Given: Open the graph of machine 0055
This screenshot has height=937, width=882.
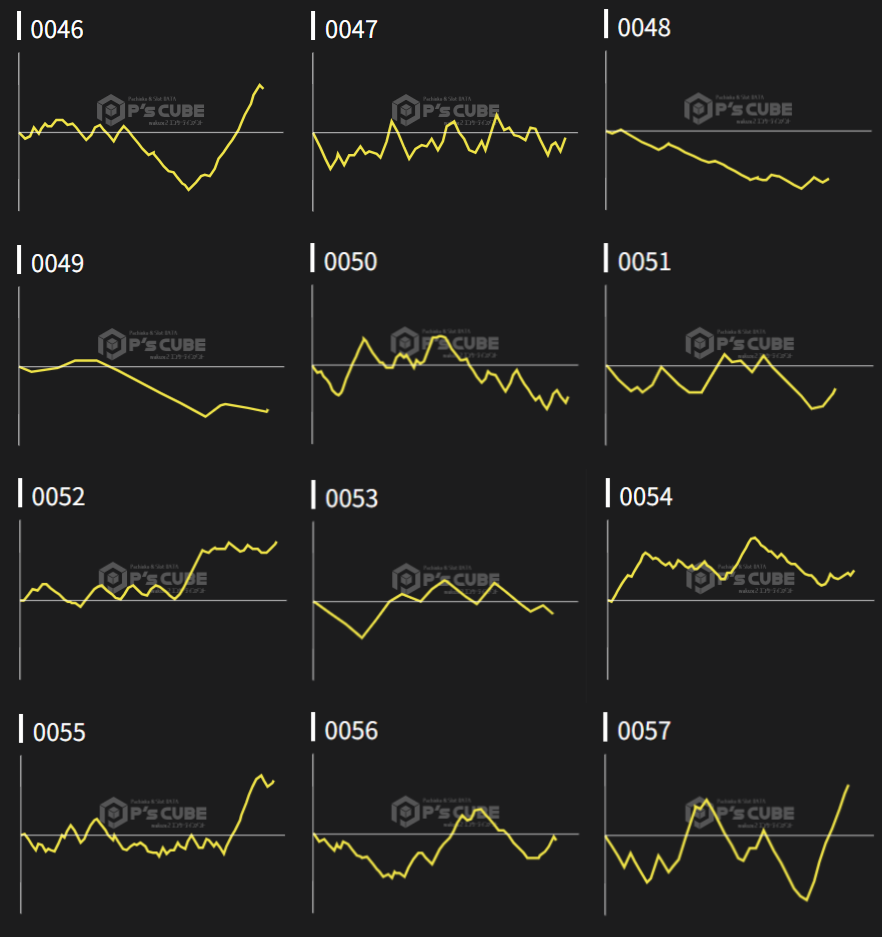Looking at the screenshot, I should tap(150, 834).
